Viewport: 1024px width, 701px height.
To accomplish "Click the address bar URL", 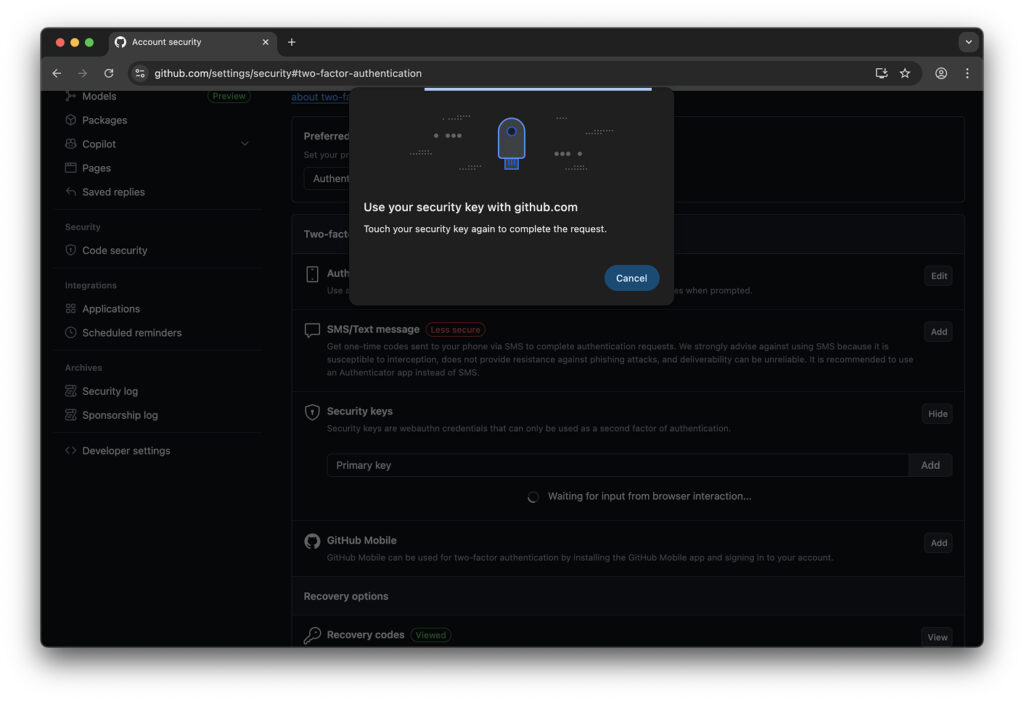I will 287,73.
